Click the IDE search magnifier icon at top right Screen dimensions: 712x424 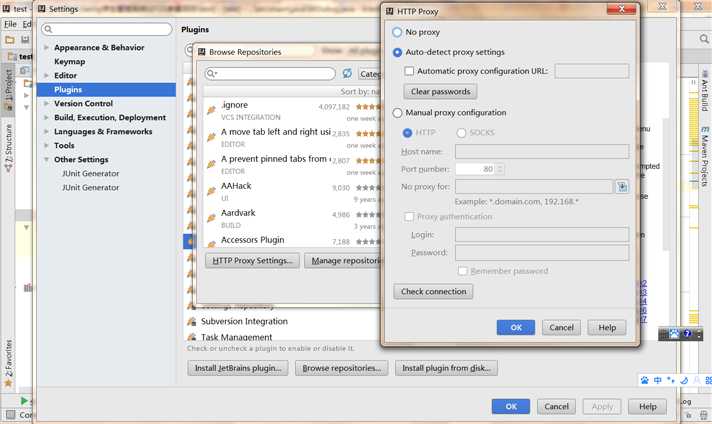point(704,39)
